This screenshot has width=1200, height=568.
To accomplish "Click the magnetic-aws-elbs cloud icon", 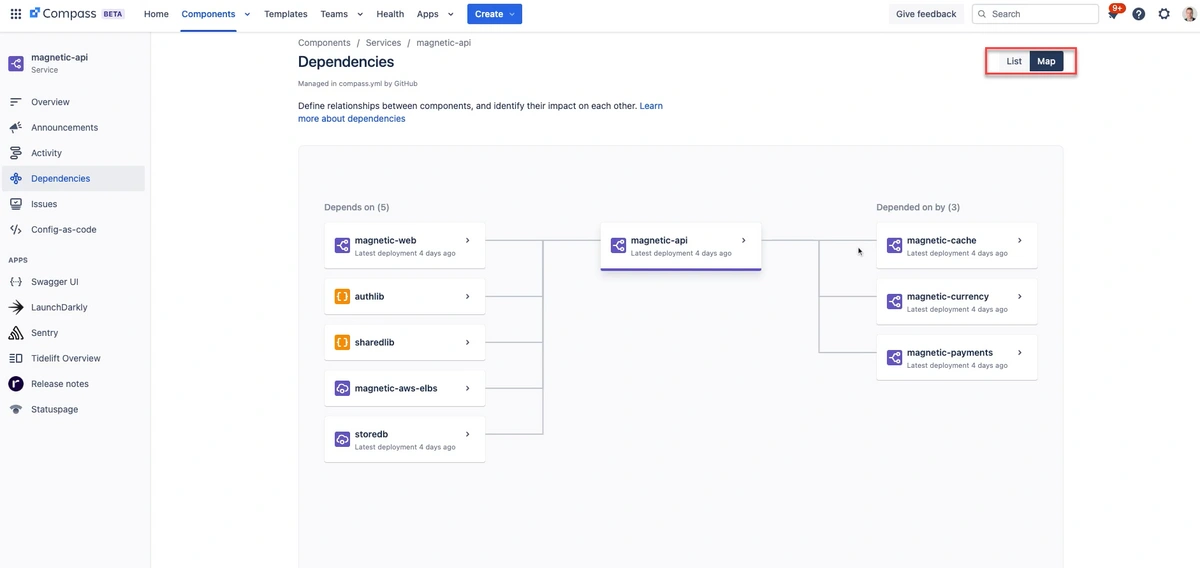I will click(342, 389).
